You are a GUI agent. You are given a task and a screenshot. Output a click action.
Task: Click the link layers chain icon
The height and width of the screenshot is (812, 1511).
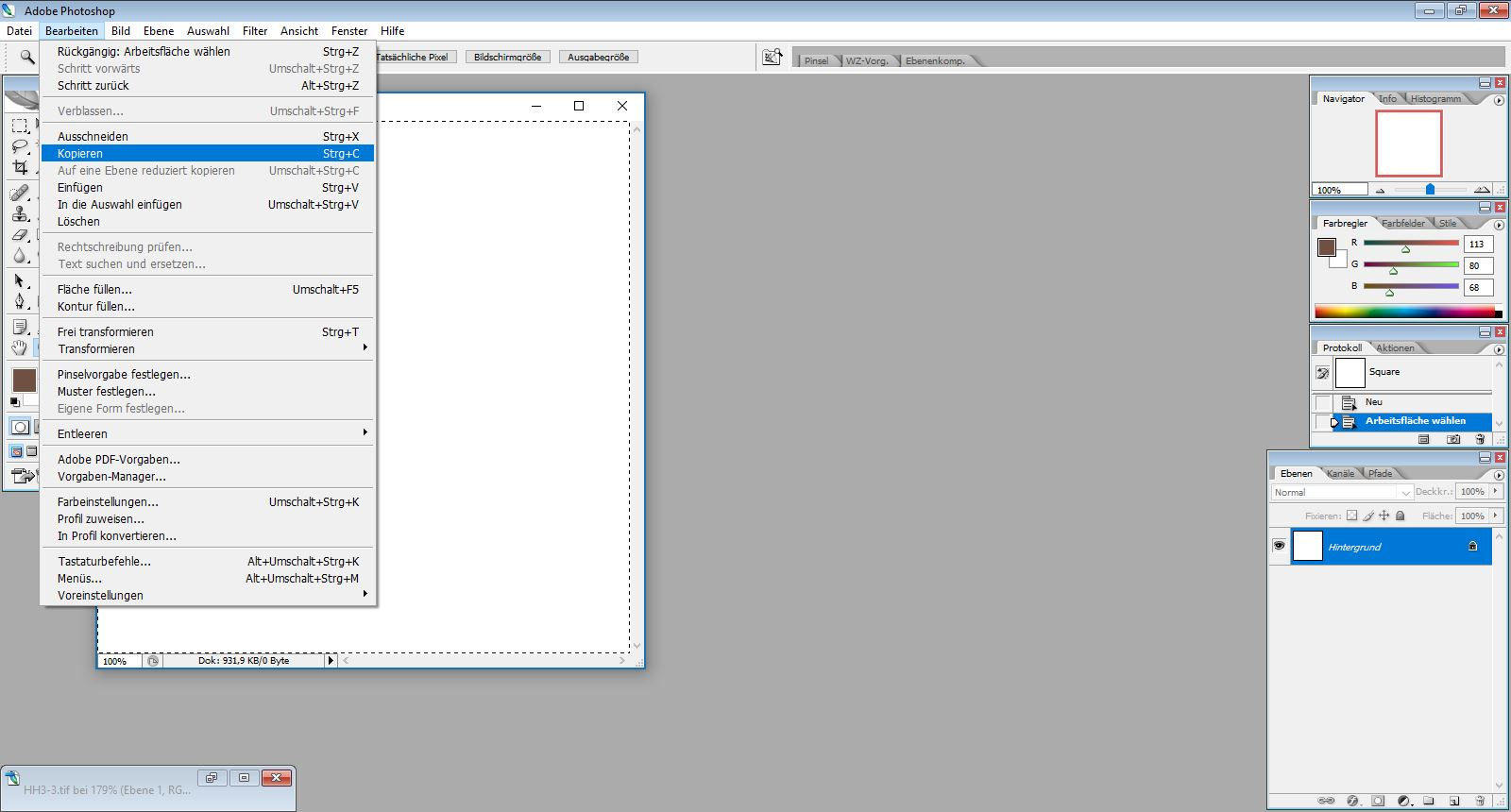[1327, 801]
